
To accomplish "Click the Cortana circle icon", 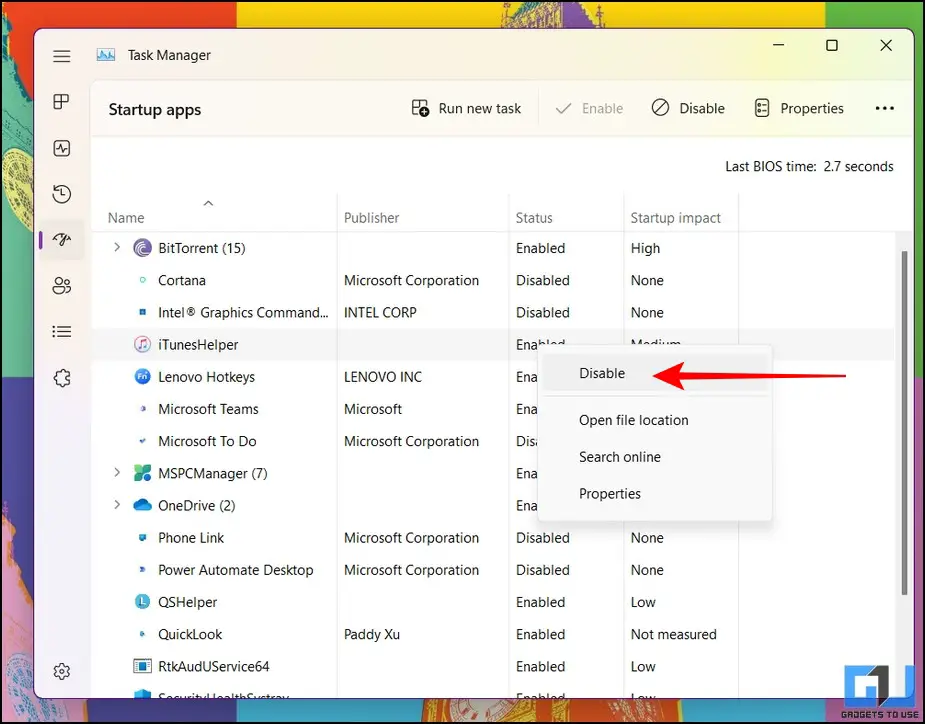I will pos(142,280).
